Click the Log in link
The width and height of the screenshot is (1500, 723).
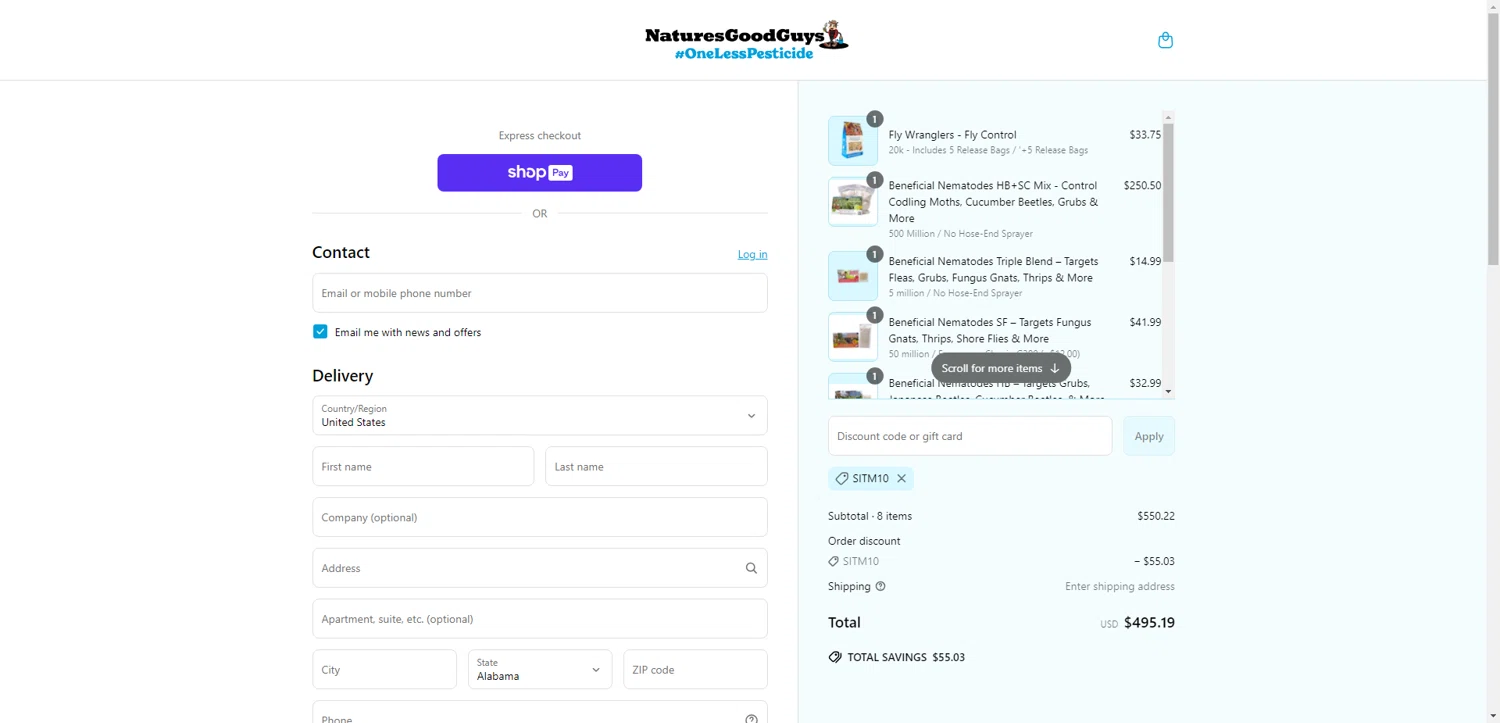[x=752, y=254]
